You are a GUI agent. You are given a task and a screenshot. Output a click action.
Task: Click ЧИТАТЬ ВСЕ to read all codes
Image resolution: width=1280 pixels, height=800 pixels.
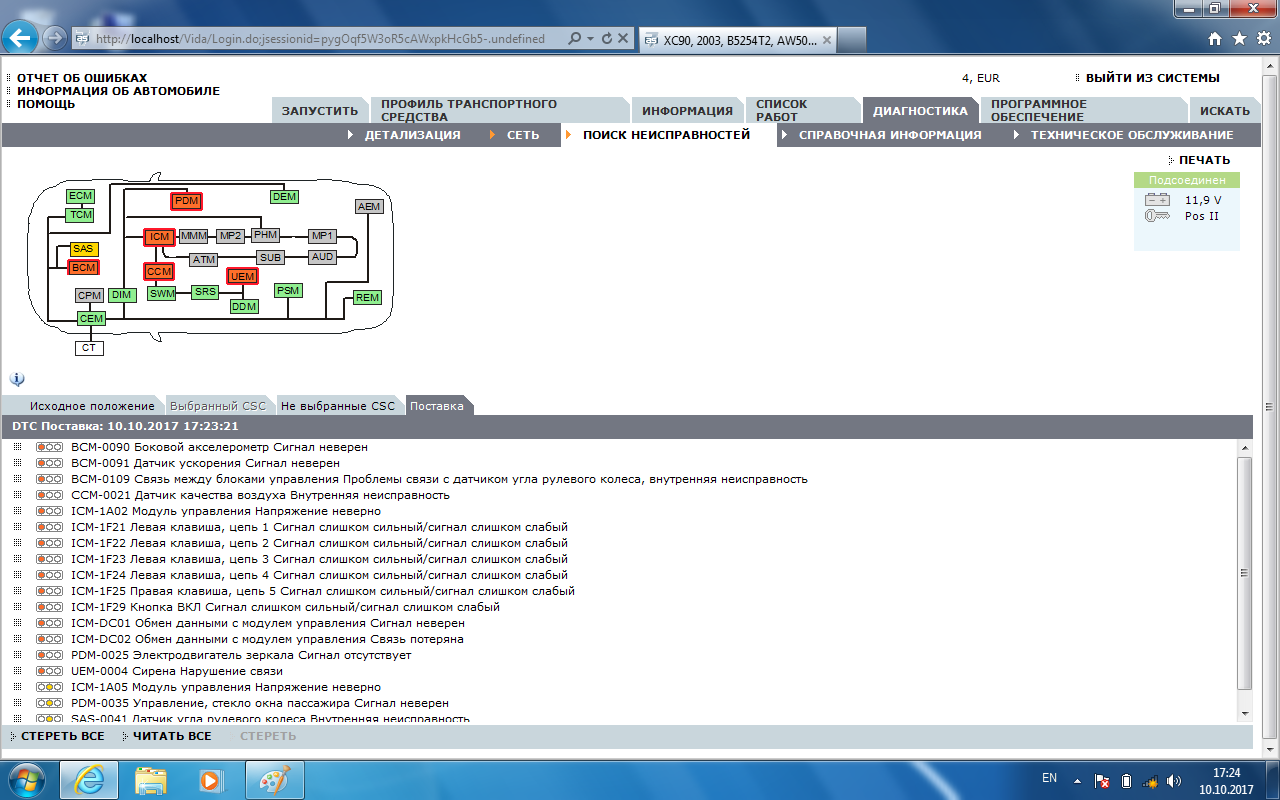[x=171, y=736]
